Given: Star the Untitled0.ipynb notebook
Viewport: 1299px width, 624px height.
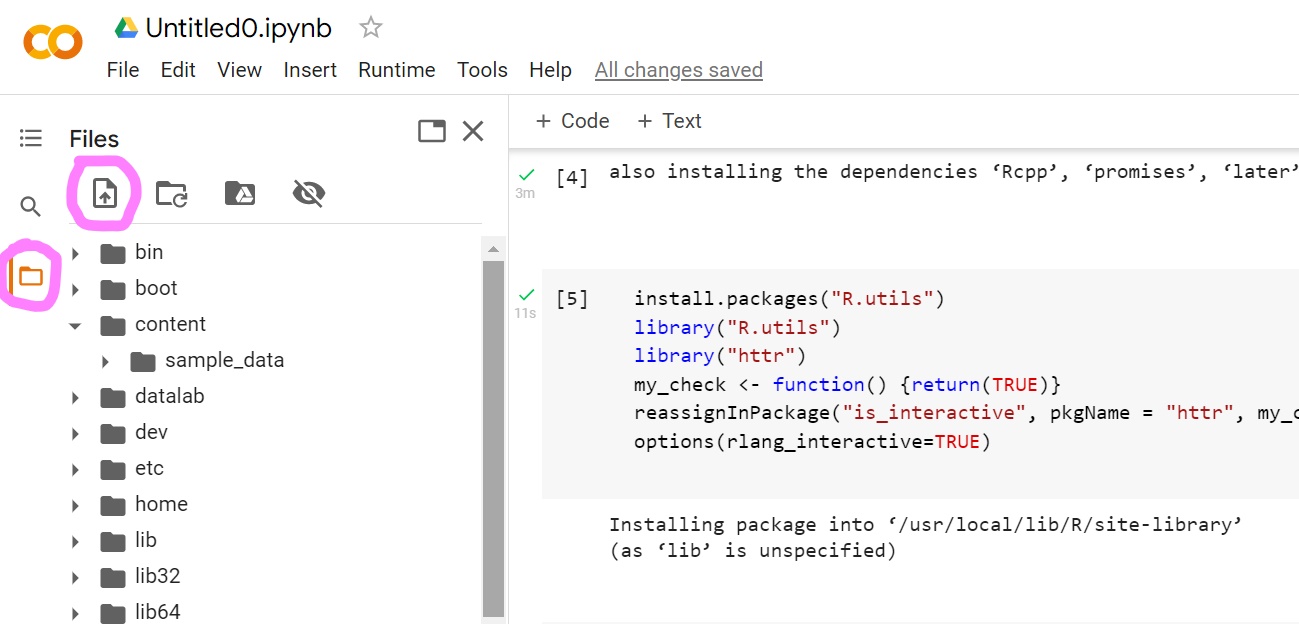Looking at the screenshot, I should [x=371, y=28].
